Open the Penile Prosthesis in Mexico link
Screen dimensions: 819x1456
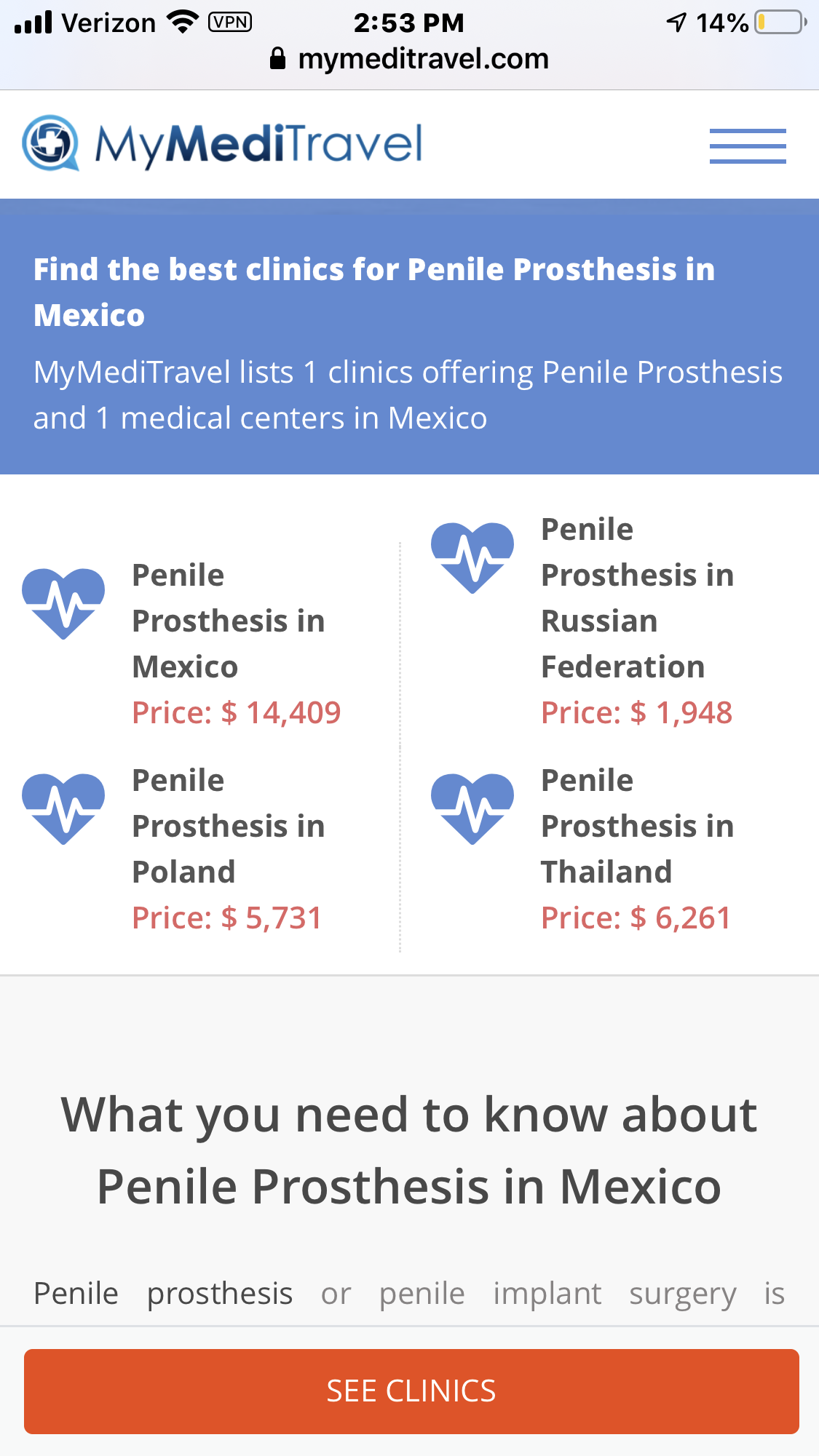[x=229, y=621]
